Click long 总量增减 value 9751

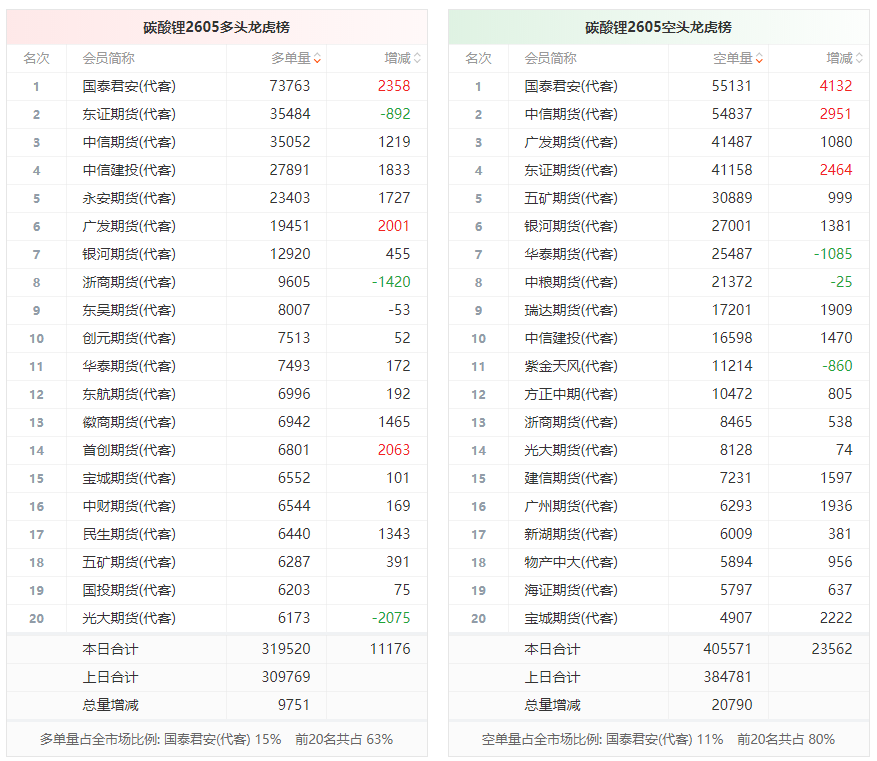coord(294,705)
